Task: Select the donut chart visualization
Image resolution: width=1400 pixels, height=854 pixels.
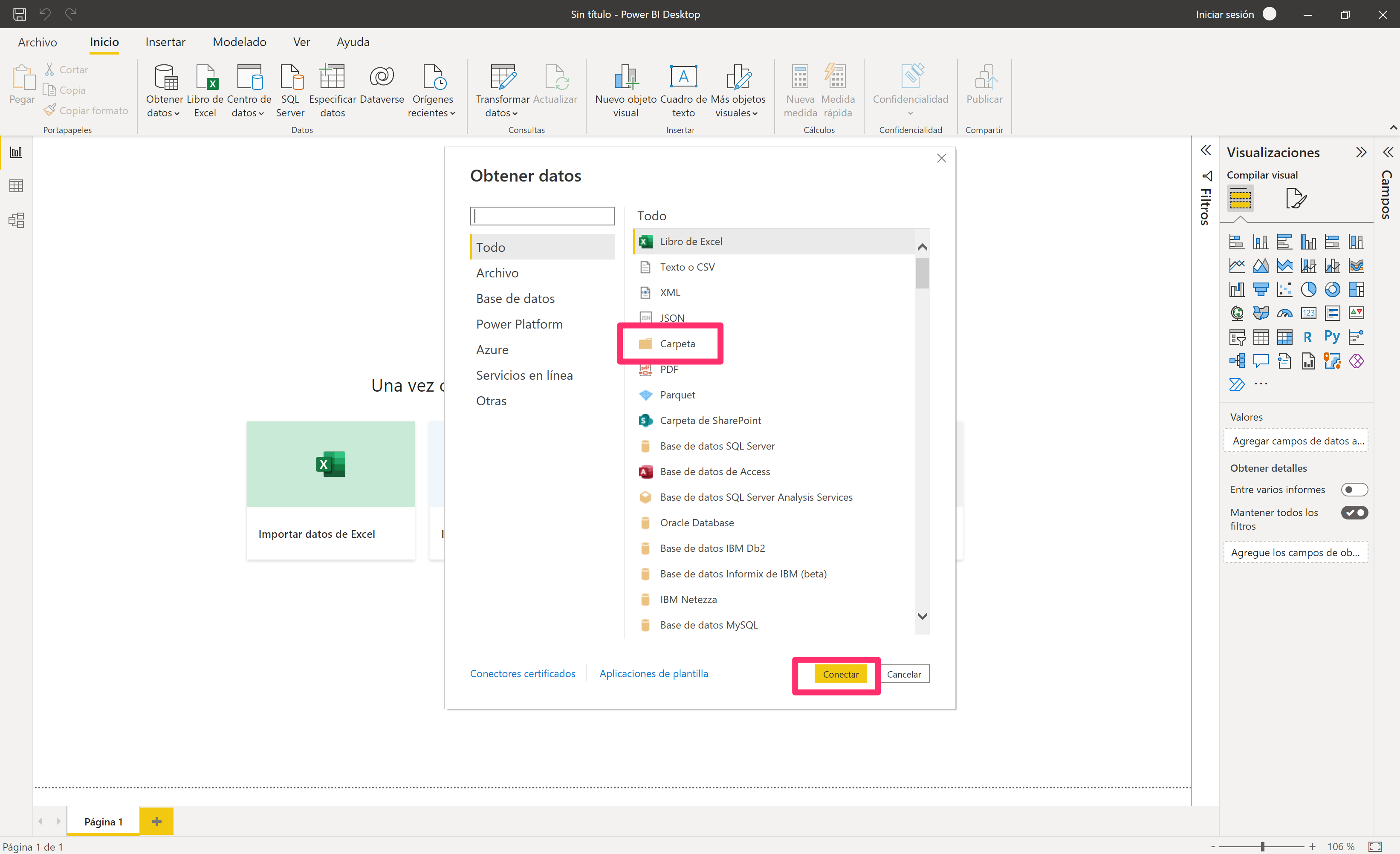Action: [x=1332, y=290]
